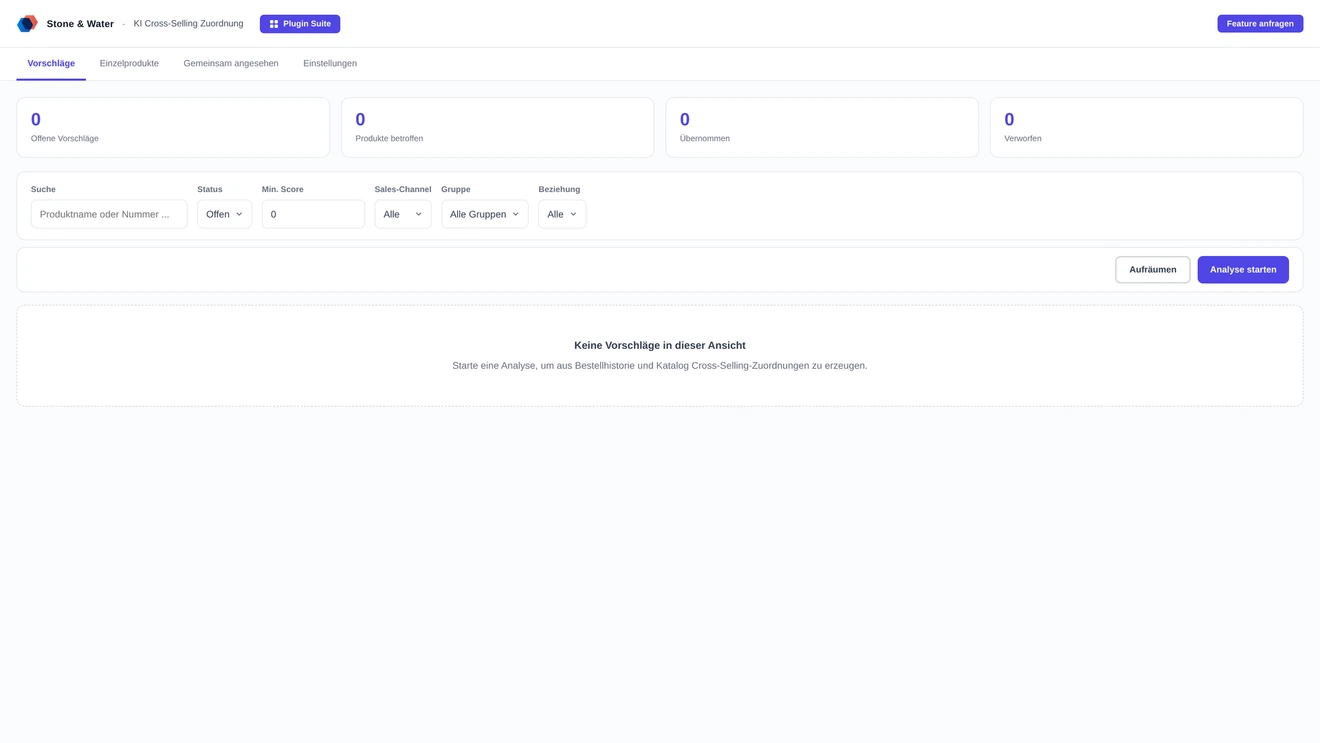Click Feature anfragen button
The width and height of the screenshot is (1320, 743).
1260,24
